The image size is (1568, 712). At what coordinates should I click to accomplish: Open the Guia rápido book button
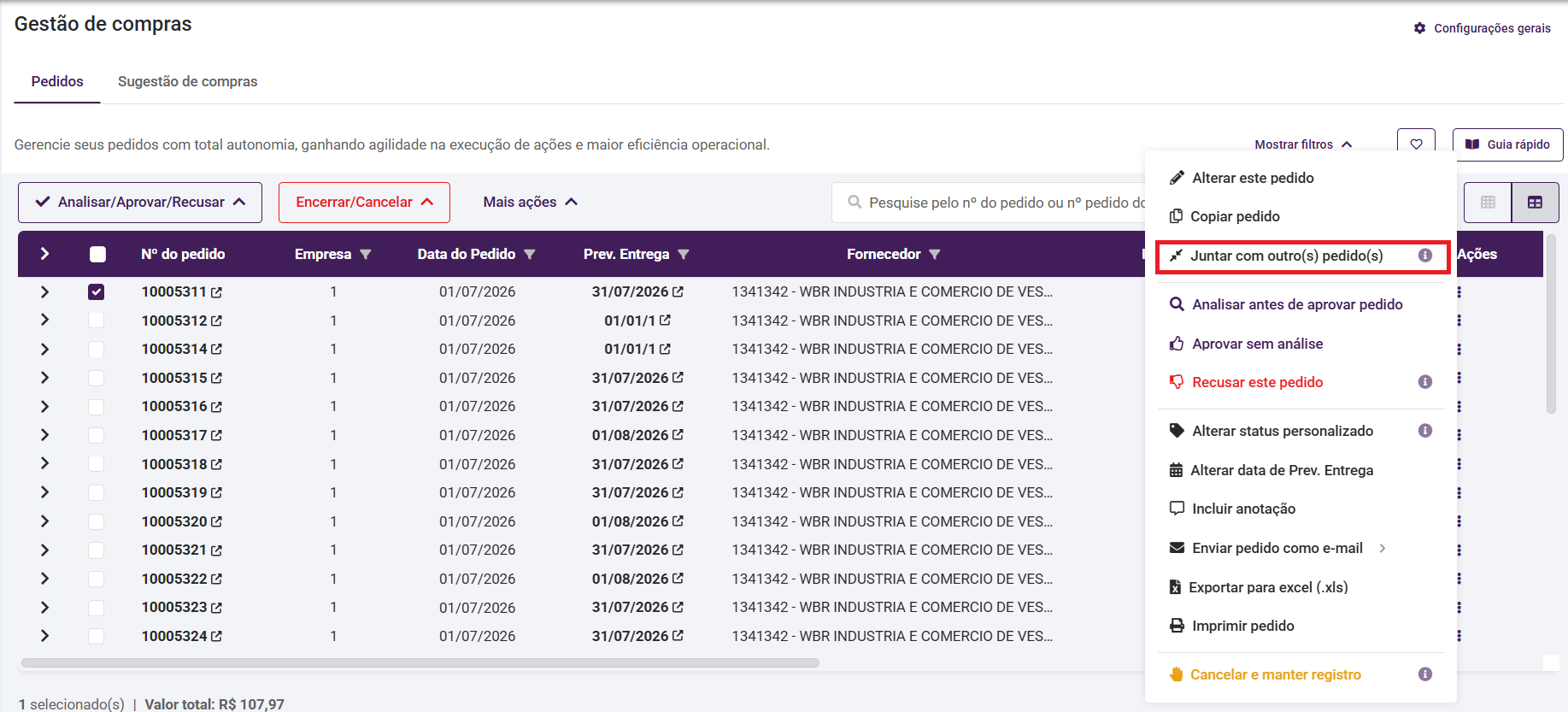[1507, 144]
